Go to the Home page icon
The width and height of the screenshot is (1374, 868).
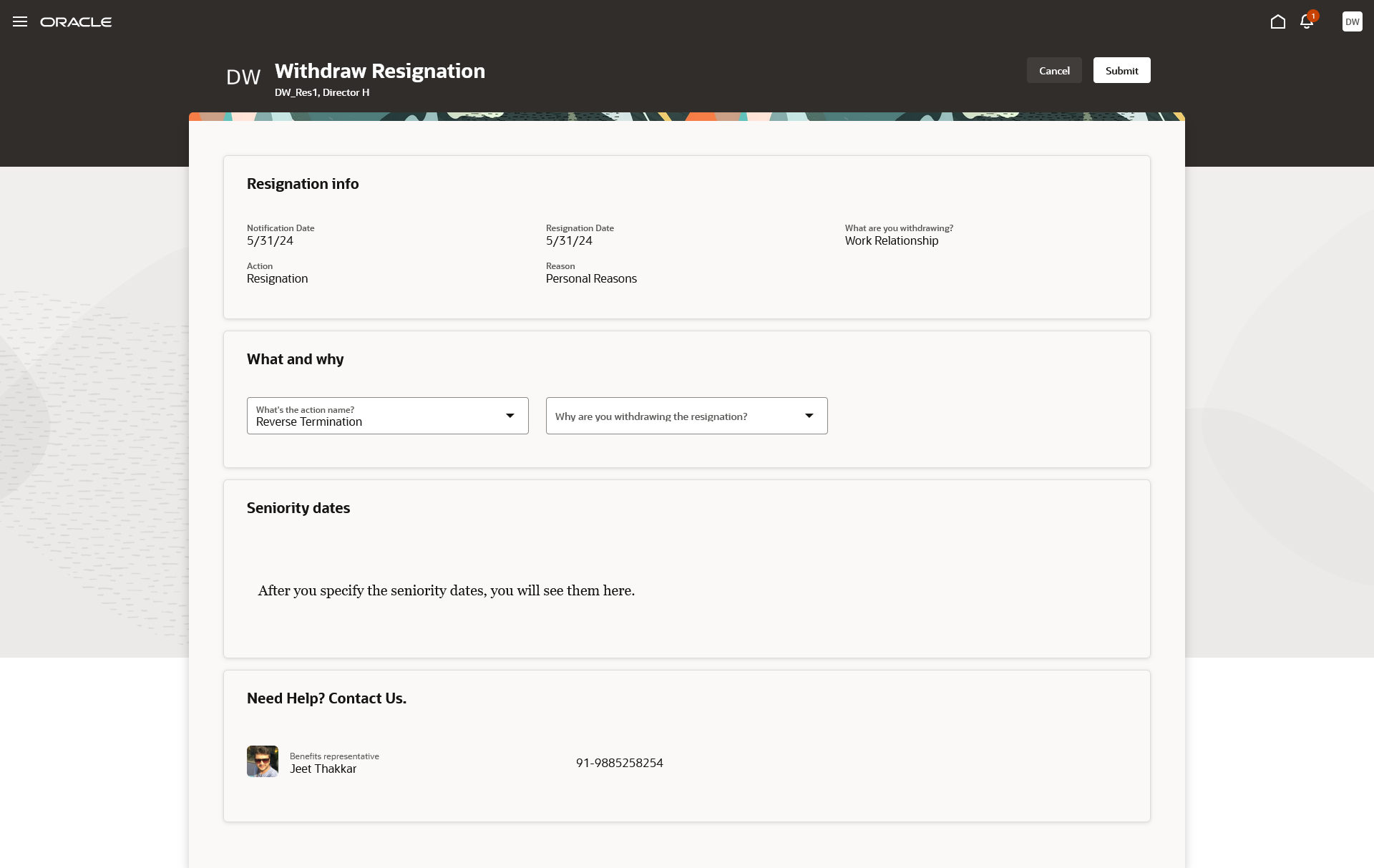pos(1277,22)
